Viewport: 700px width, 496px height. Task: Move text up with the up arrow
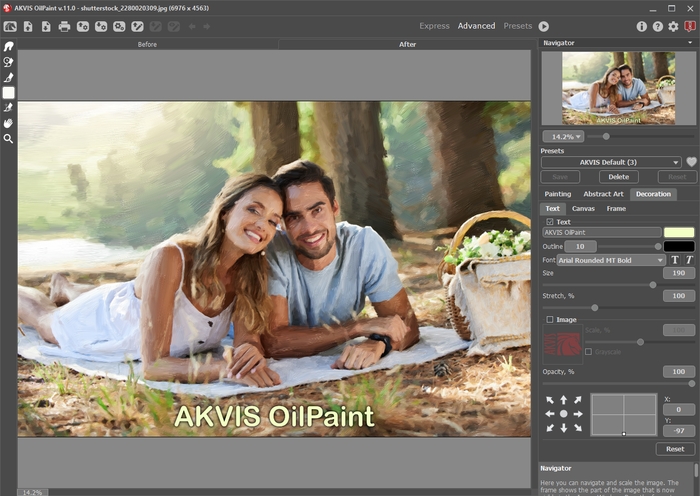[564, 400]
